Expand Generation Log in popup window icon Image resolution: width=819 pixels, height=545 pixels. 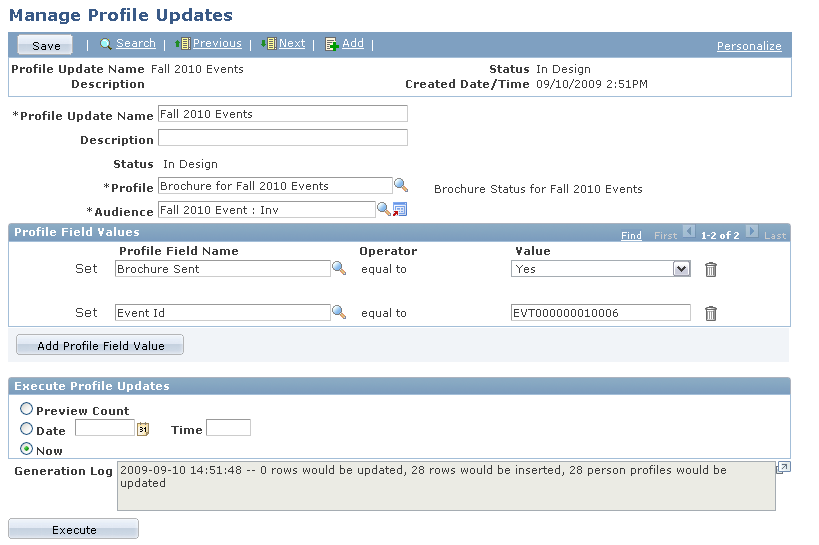[x=783, y=468]
